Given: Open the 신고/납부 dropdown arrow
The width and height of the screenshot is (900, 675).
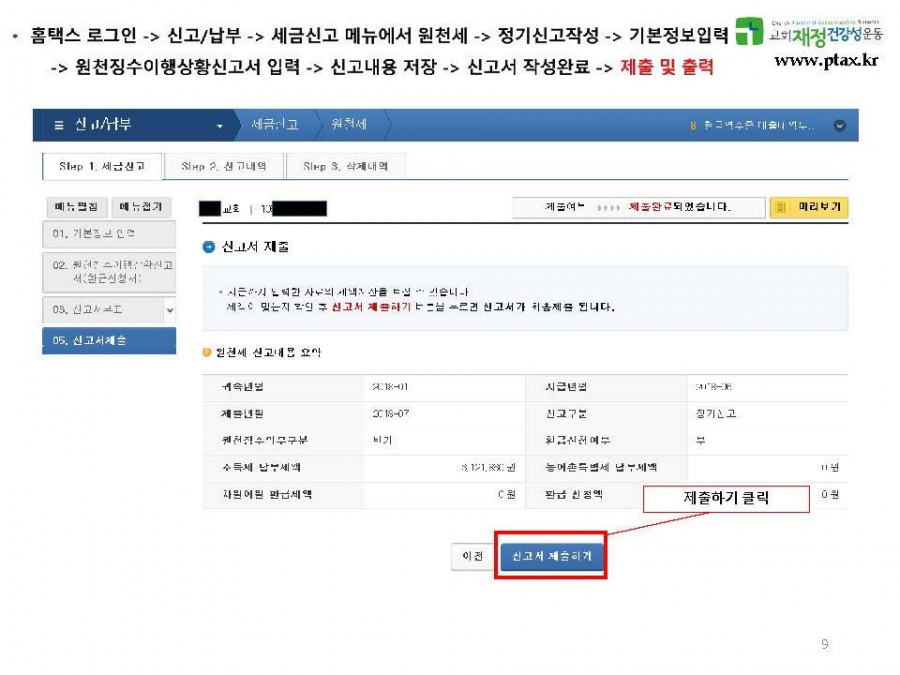Looking at the screenshot, I should [220, 126].
